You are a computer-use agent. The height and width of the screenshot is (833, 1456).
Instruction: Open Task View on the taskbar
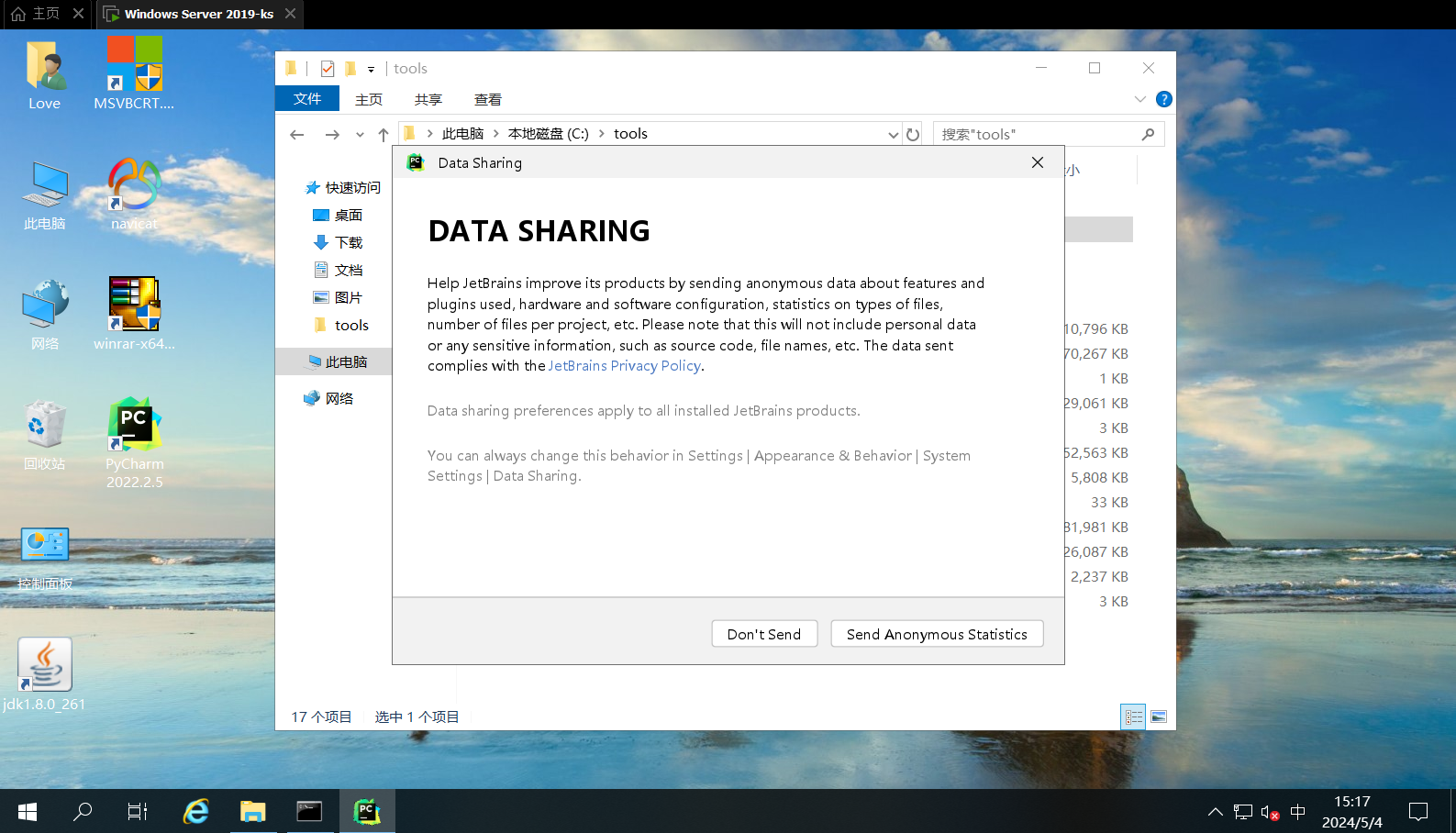138,811
